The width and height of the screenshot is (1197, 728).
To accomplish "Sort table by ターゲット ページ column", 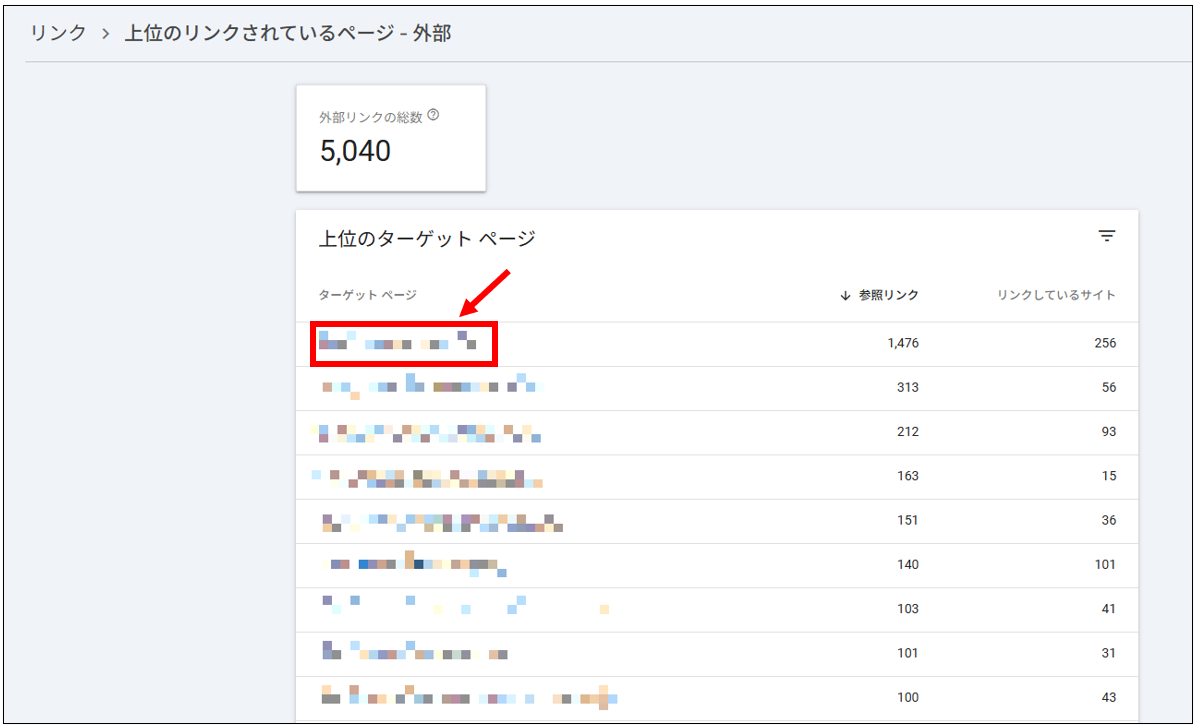I will [349, 295].
